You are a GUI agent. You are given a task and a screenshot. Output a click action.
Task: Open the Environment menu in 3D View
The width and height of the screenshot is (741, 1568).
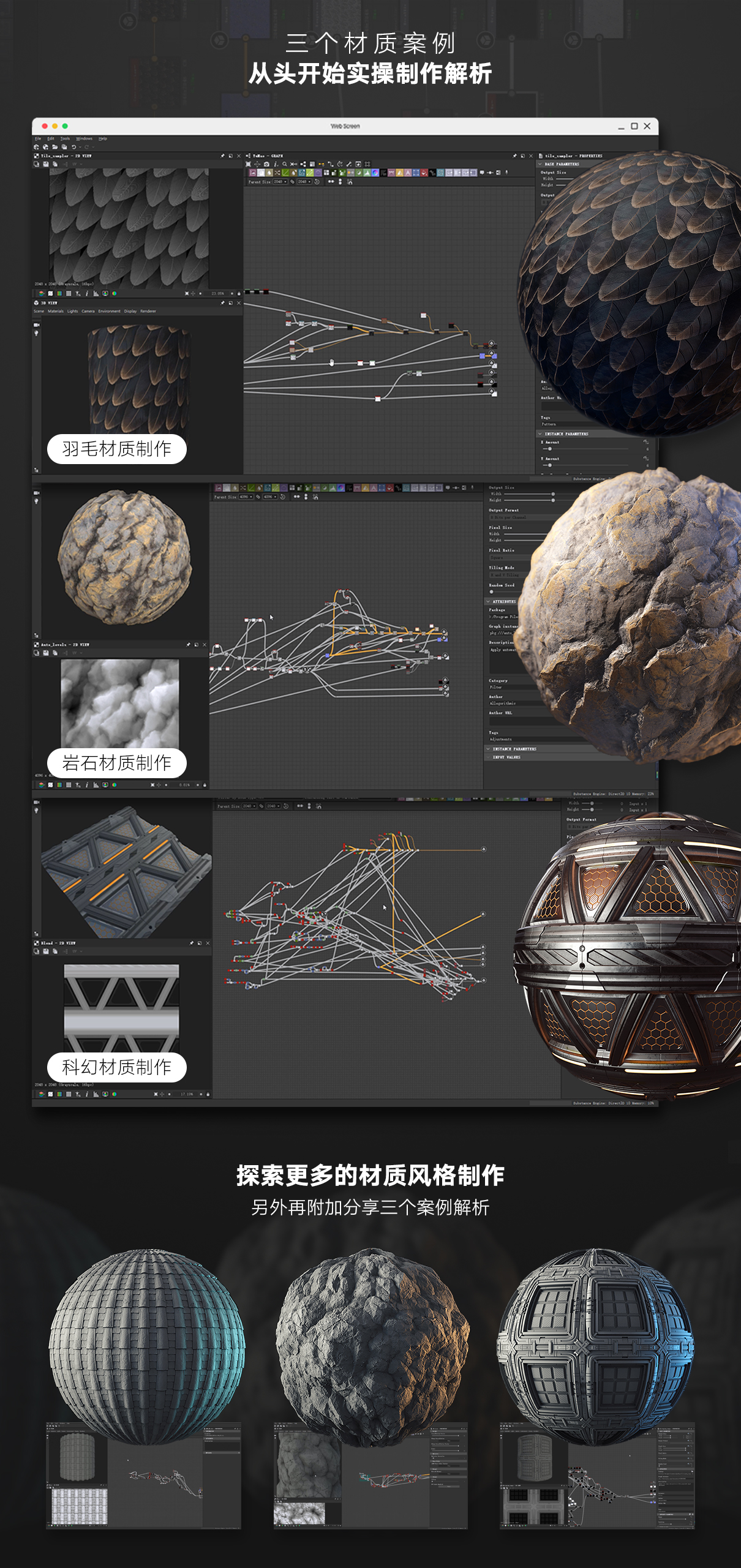(x=110, y=311)
